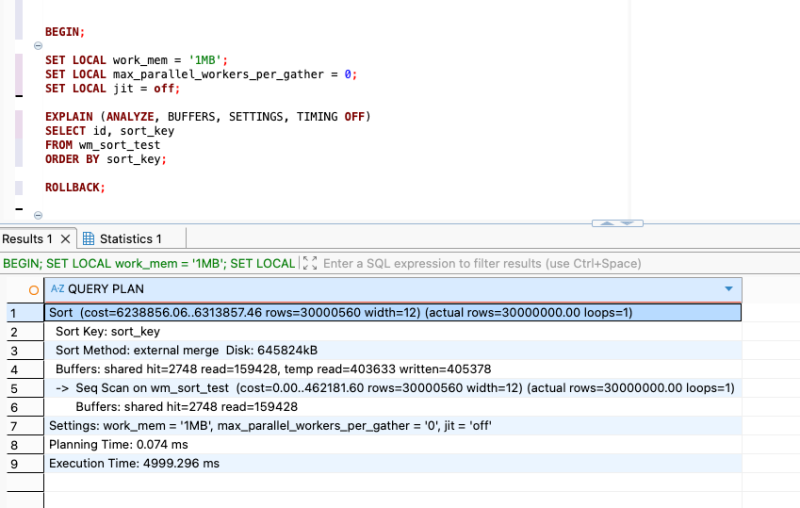Click the orange circle row-header icon

[34, 290]
